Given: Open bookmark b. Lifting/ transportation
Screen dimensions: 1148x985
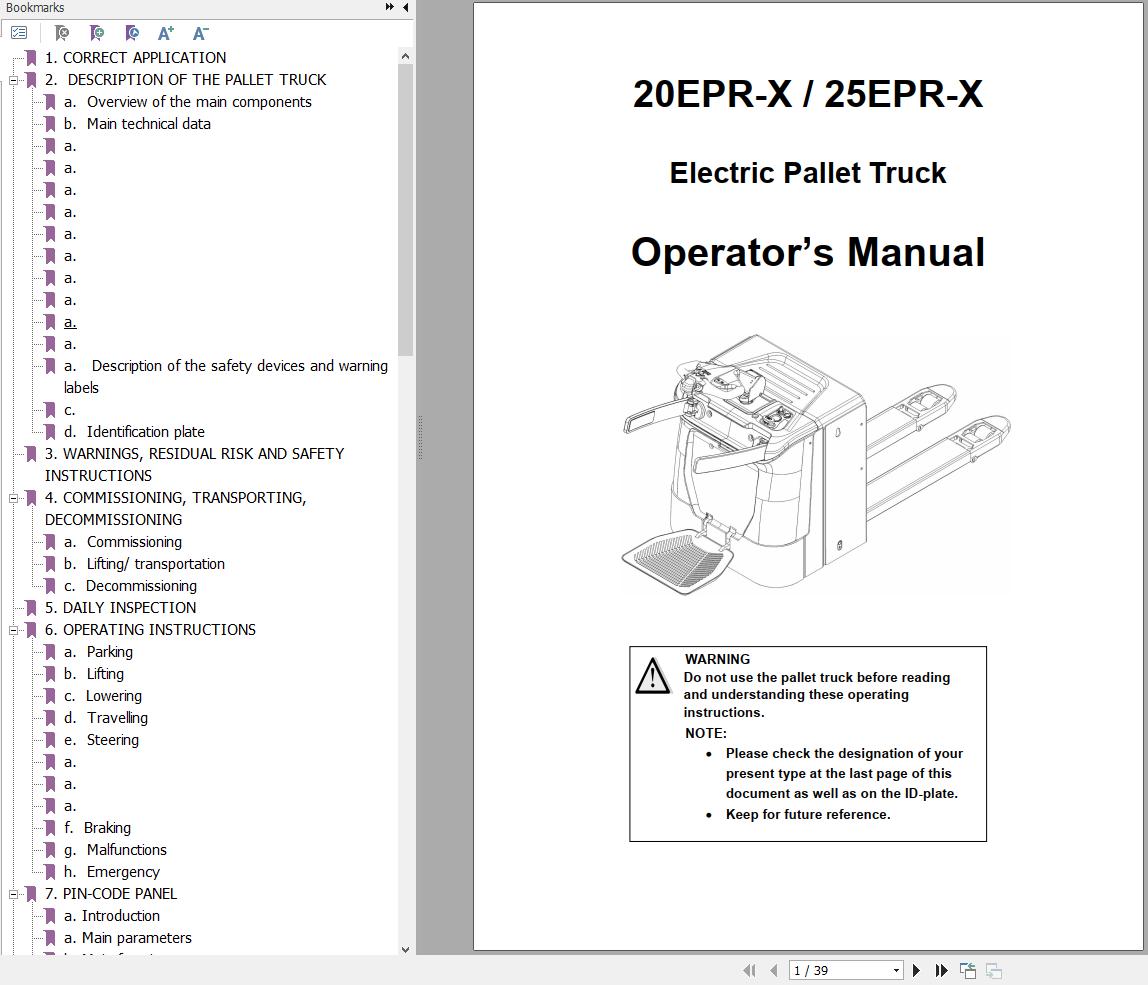Looking at the screenshot, I should (x=144, y=564).
